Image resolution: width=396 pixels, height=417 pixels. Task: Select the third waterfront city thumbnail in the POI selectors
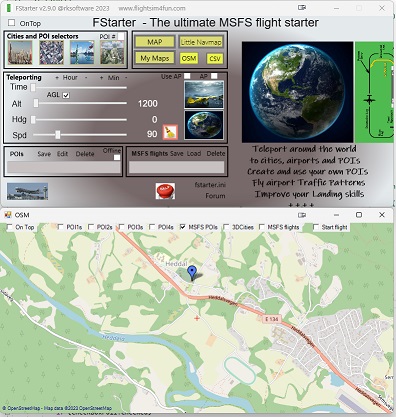pyautogui.click(x=82, y=53)
